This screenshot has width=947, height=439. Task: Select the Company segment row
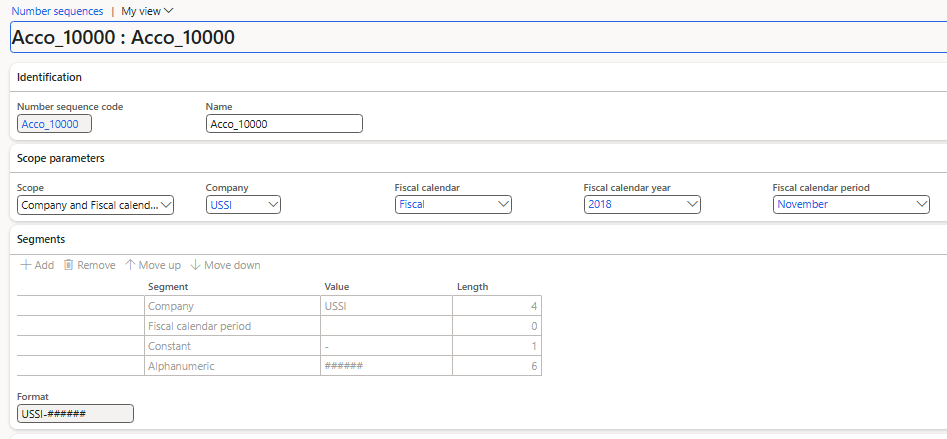point(279,306)
